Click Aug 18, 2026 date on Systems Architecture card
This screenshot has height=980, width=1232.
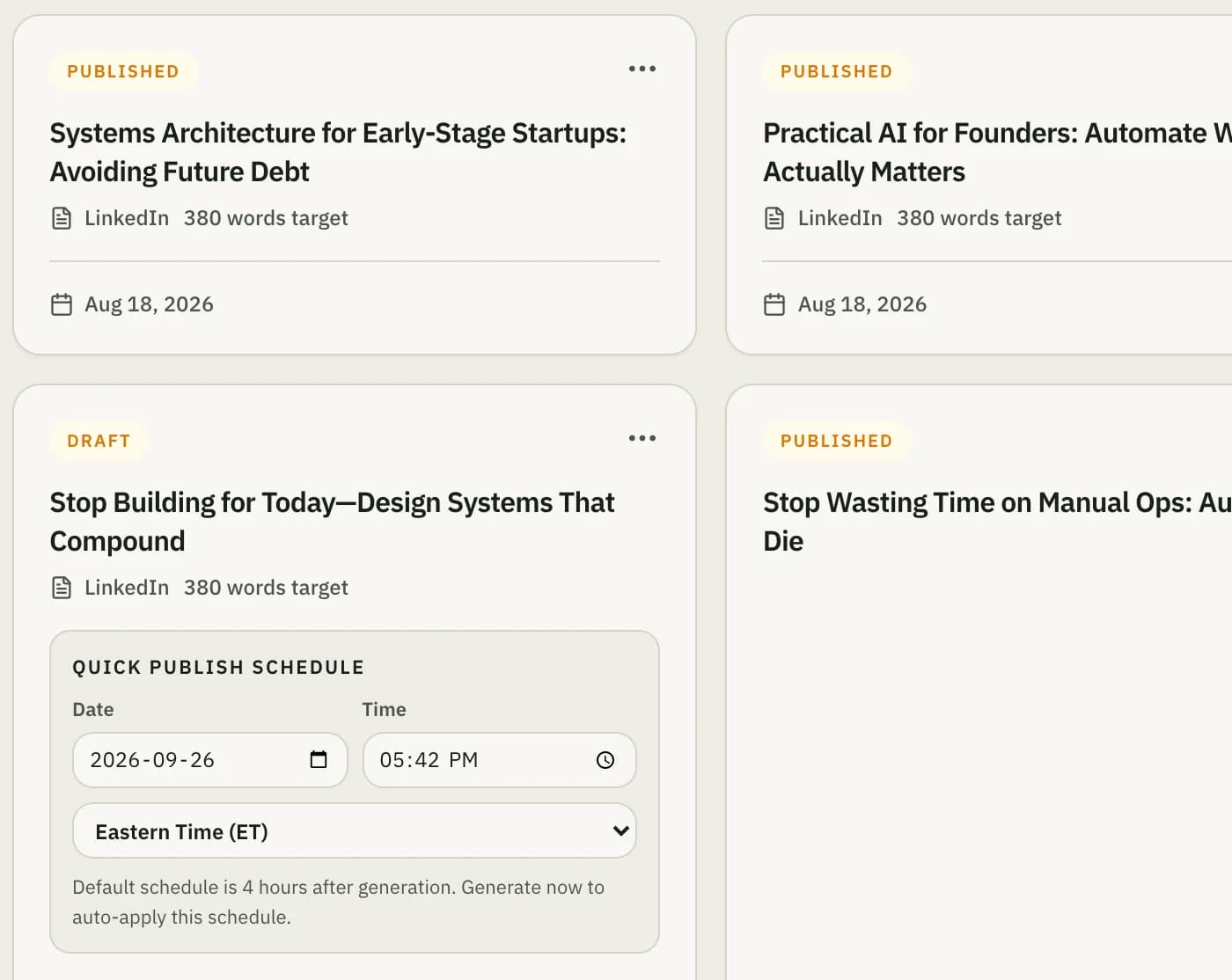(x=150, y=304)
